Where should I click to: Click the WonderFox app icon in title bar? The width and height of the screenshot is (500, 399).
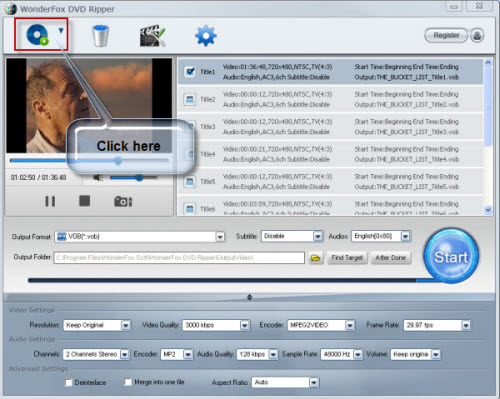pos(10,9)
